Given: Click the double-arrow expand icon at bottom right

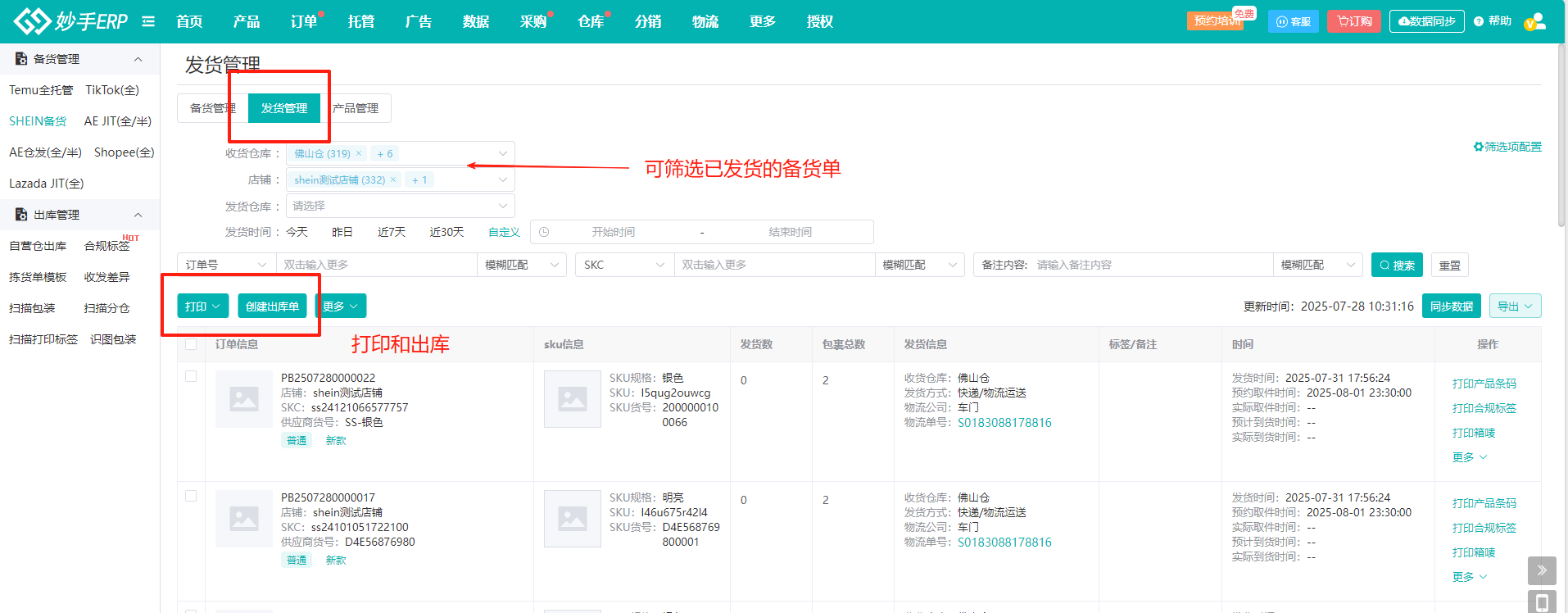Looking at the screenshot, I should point(1542,570).
